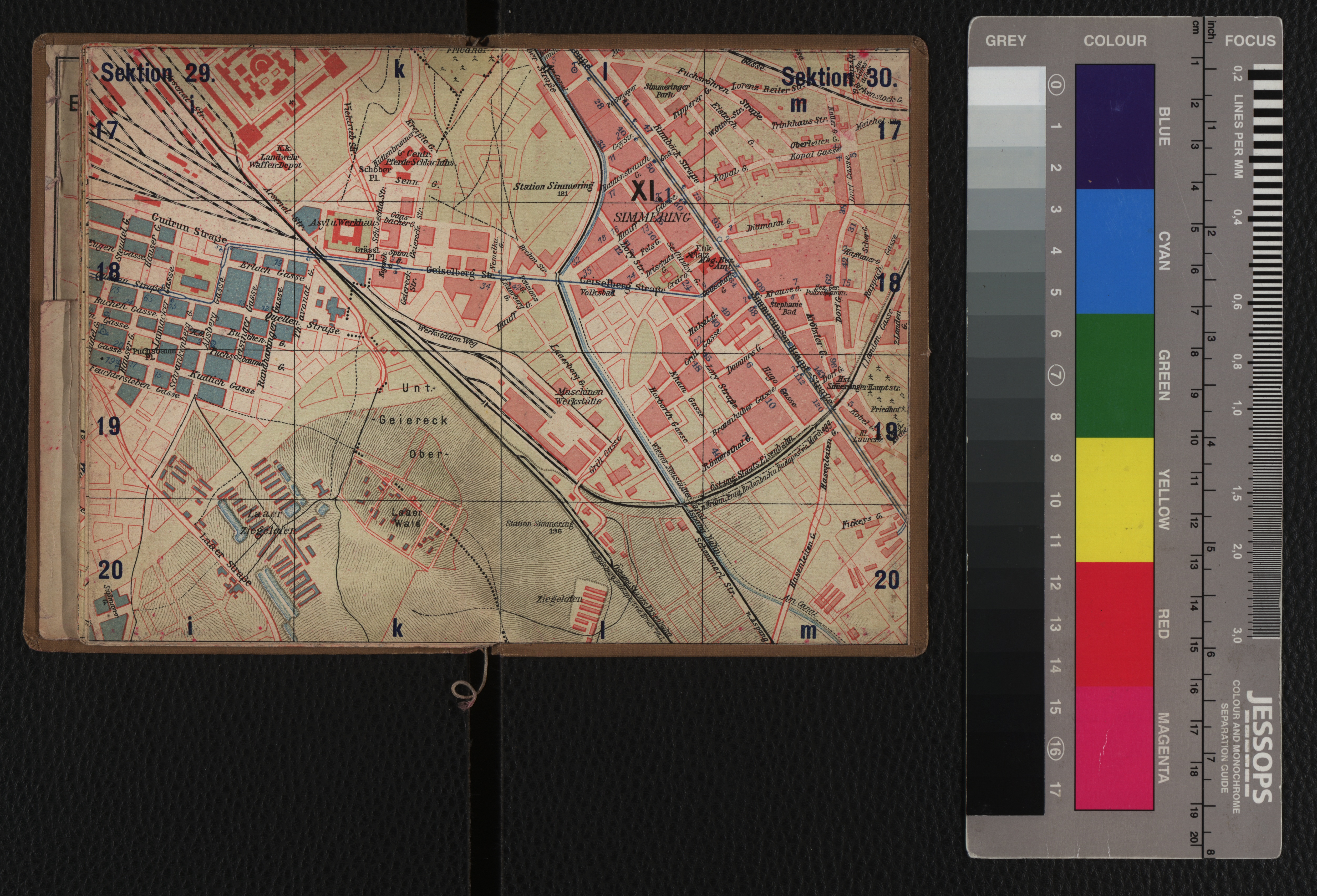
Task: Click the 'FOCUS' heading on card
Action: pos(1250,41)
